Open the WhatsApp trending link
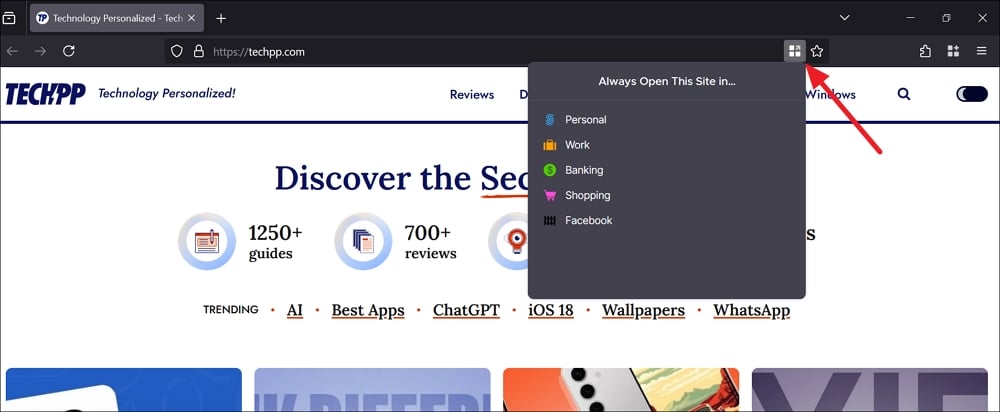Screen dimensions: 1000x412 pyautogui.click(x=751, y=311)
